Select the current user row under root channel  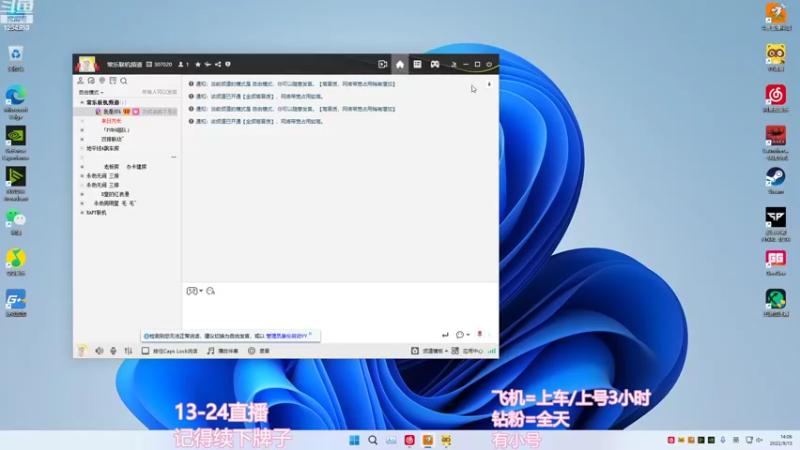(x=126, y=112)
